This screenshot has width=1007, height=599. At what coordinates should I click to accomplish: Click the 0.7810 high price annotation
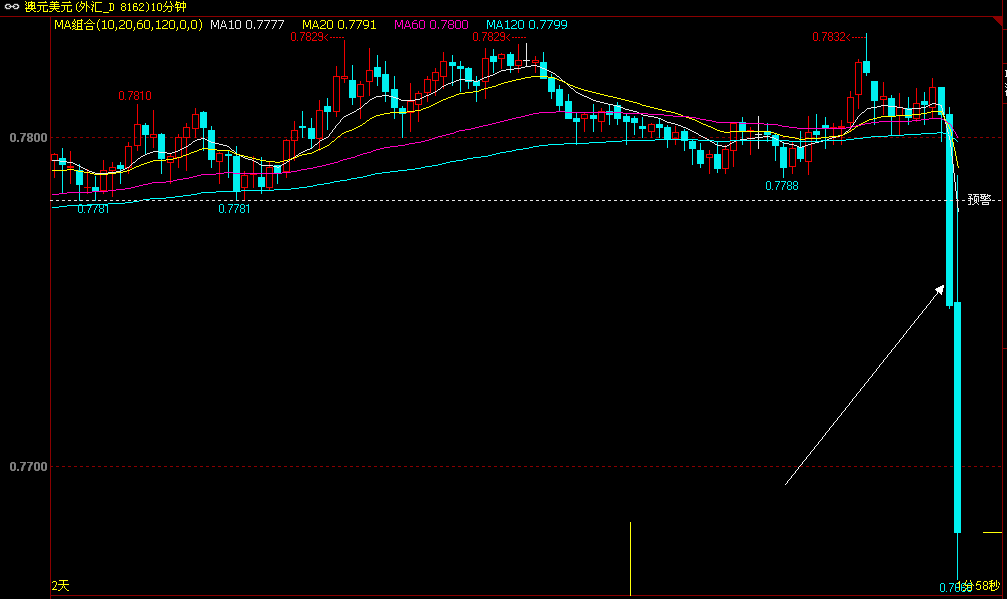point(135,96)
